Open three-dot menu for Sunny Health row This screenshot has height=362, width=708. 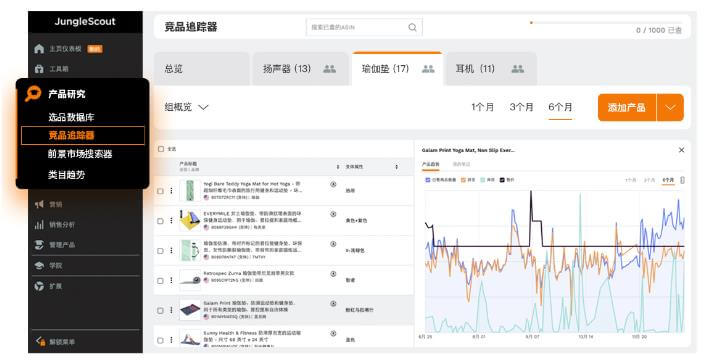pyautogui.click(x=171, y=340)
